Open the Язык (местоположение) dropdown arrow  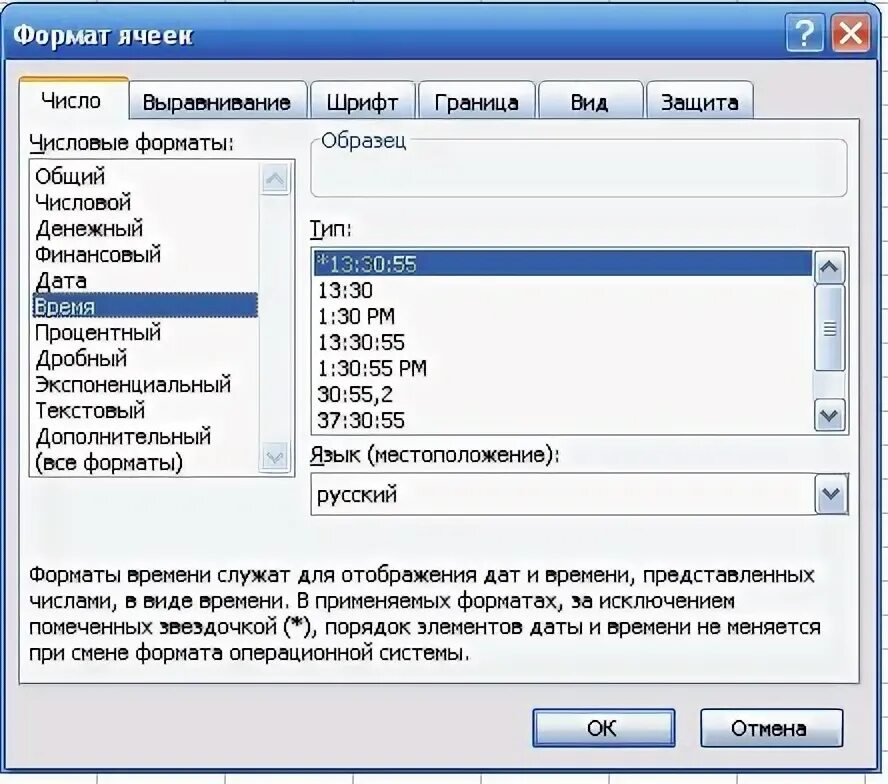tap(831, 494)
